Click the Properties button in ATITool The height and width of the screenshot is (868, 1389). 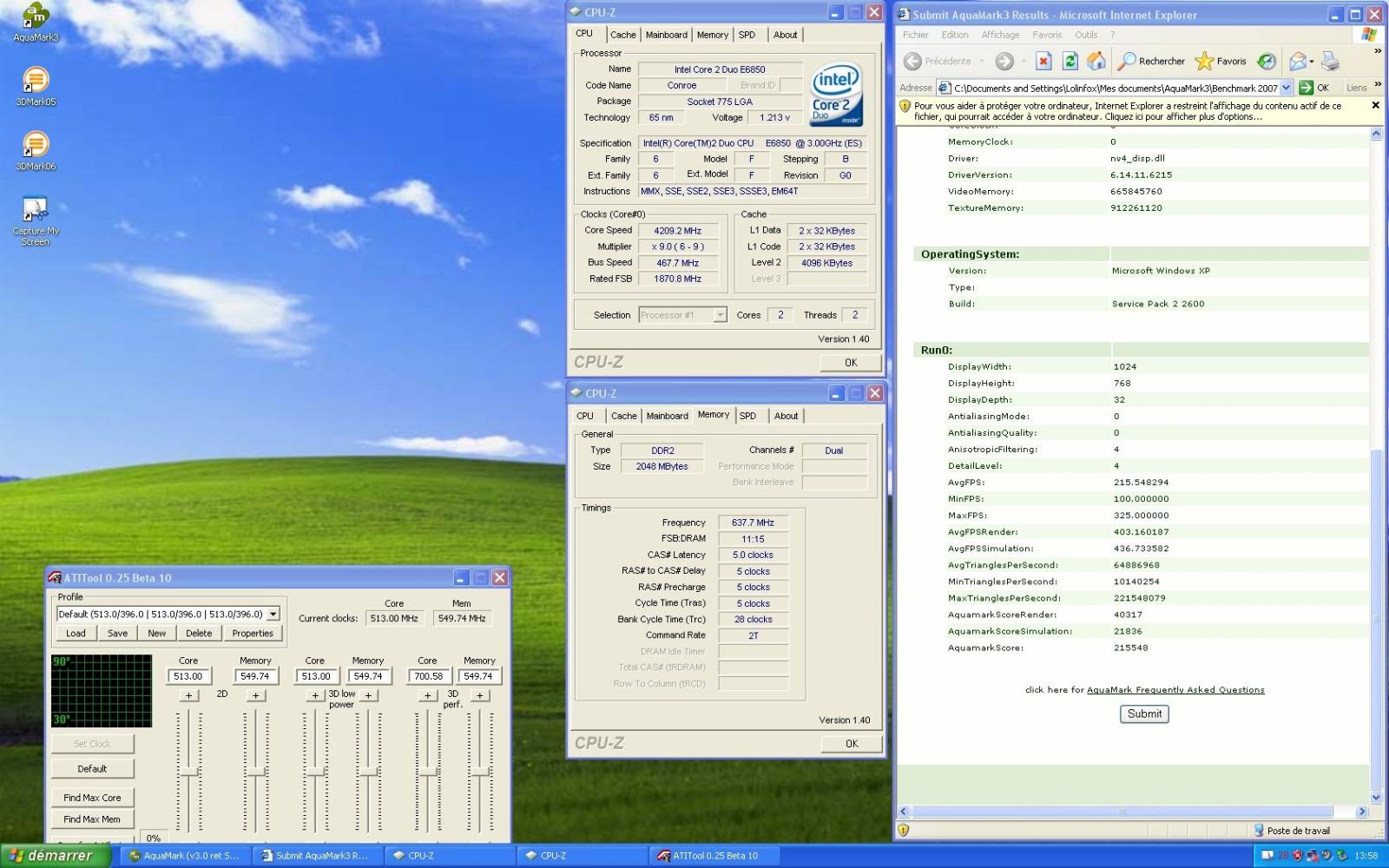(253, 633)
